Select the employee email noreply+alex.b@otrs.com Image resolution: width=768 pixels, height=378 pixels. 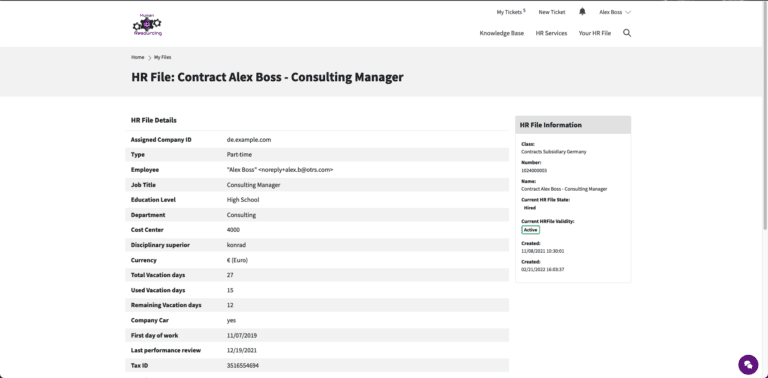click(x=296, y=170)
